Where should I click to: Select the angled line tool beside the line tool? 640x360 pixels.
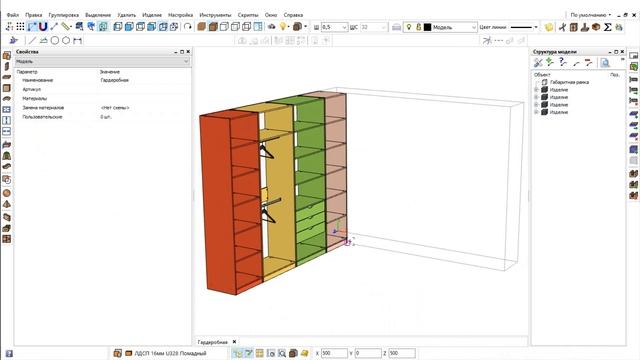pos(43,40)
